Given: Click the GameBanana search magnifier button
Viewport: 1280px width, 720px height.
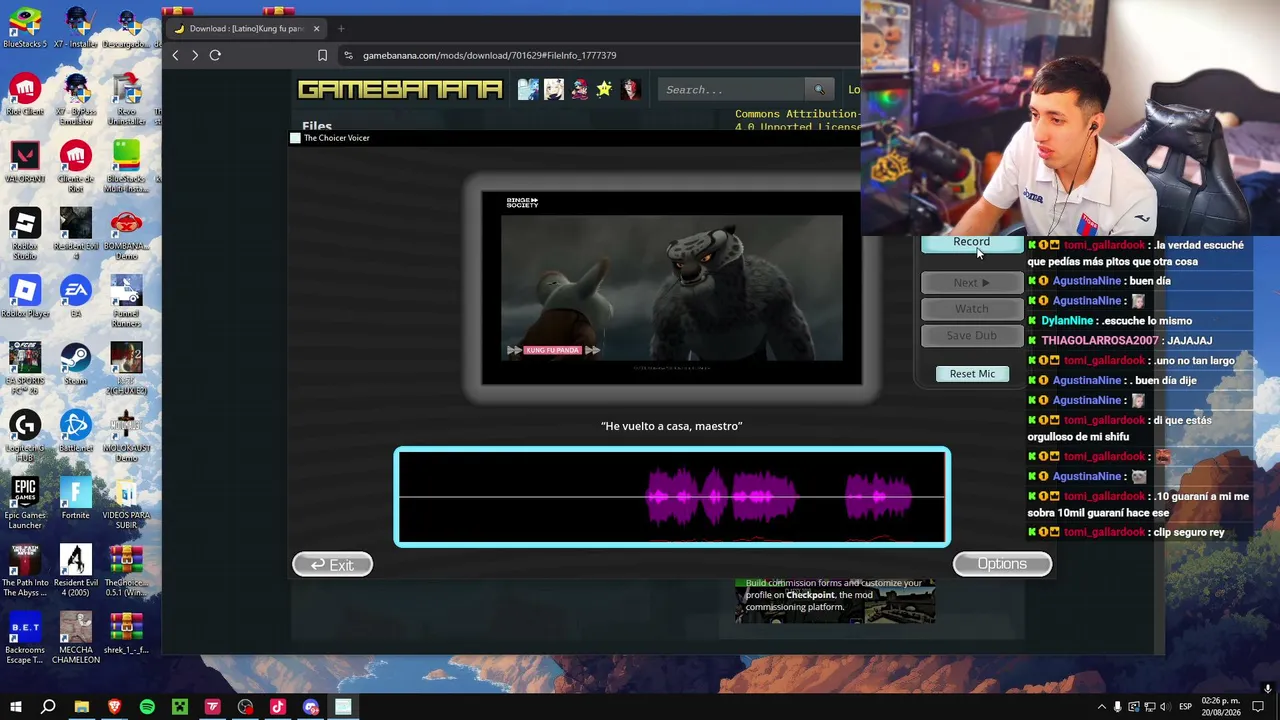Looking at the screenshot, I should tap(819, 90).
